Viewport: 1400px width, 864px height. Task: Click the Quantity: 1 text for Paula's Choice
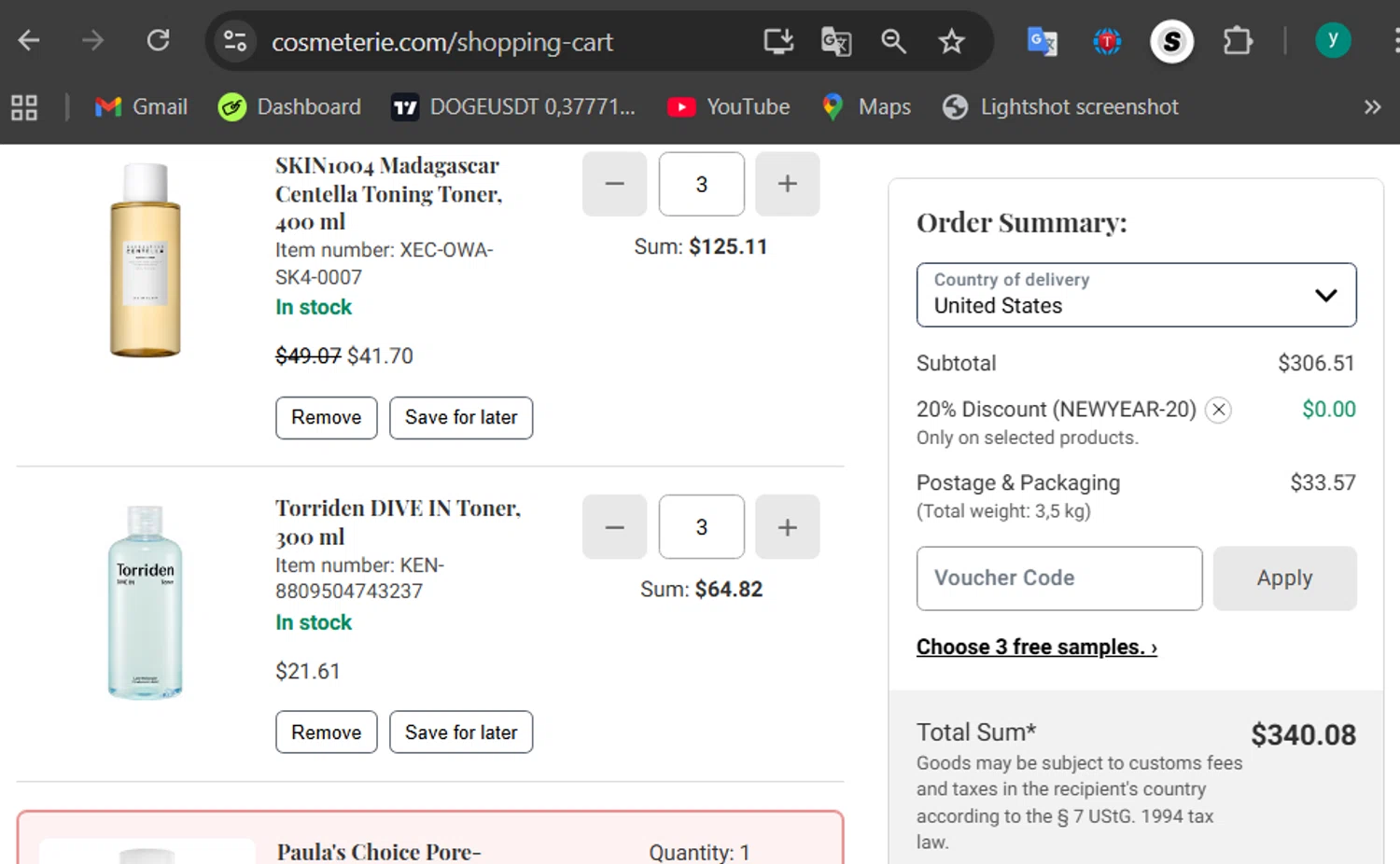pyautogui.click(x=699, y=852)
